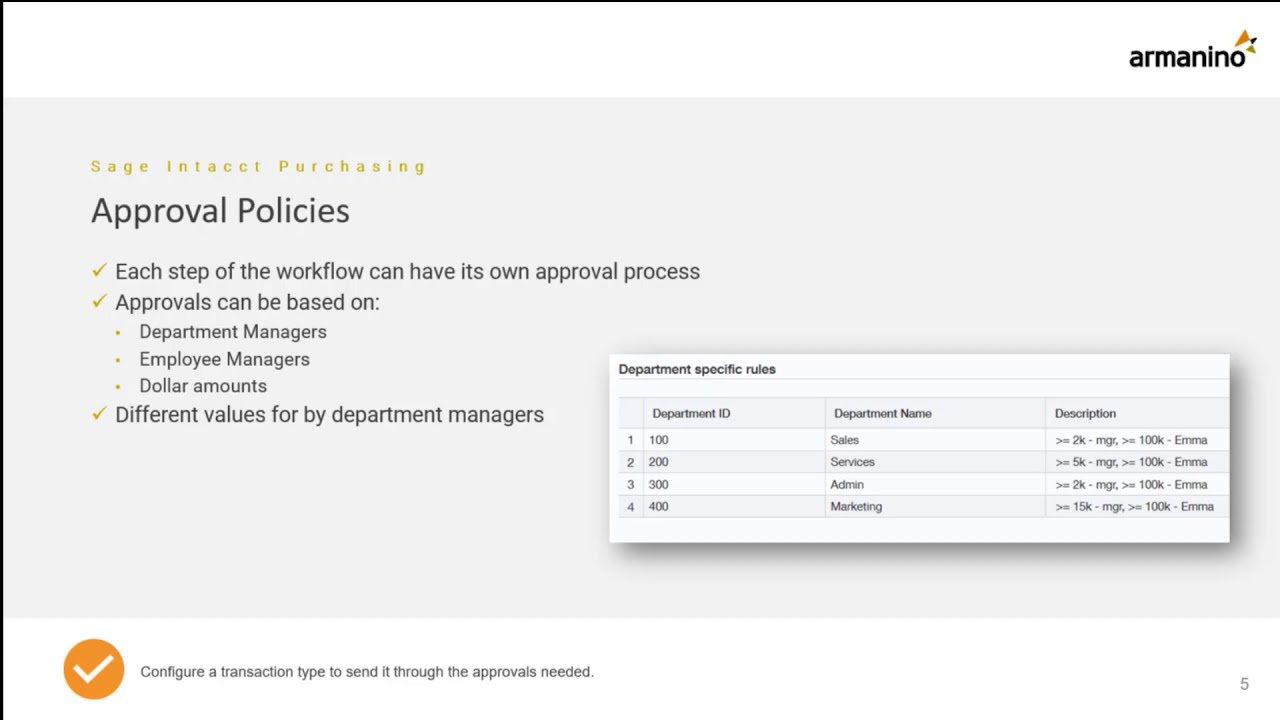The height and width of the screenshot is (720, 1280).
Task: Click row number 3 in the table
Action: (x=630, y=484)
